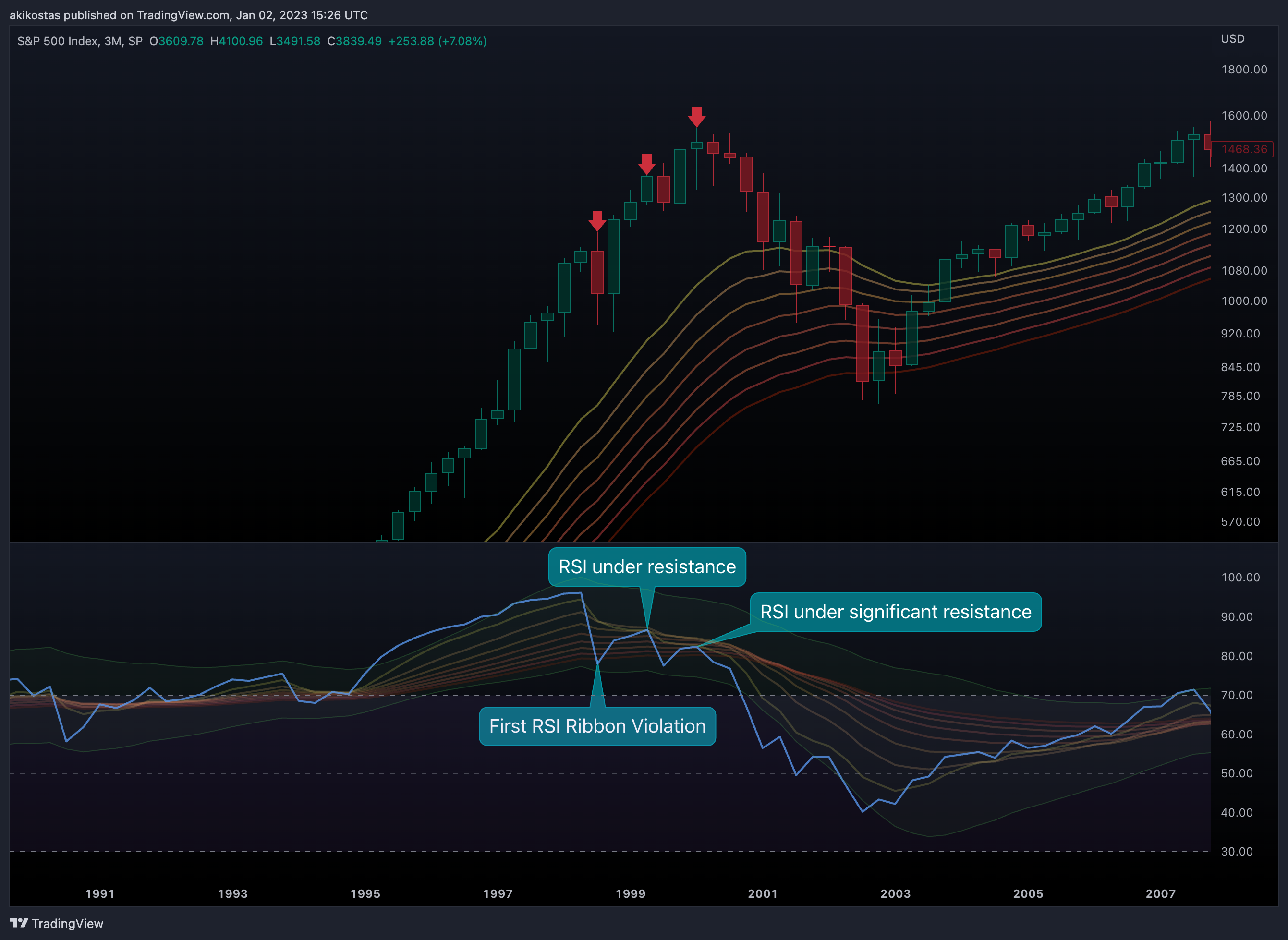Click the 2005 time axis label
Viewport: 1288px width, 940px height.
click(1029, 893)
